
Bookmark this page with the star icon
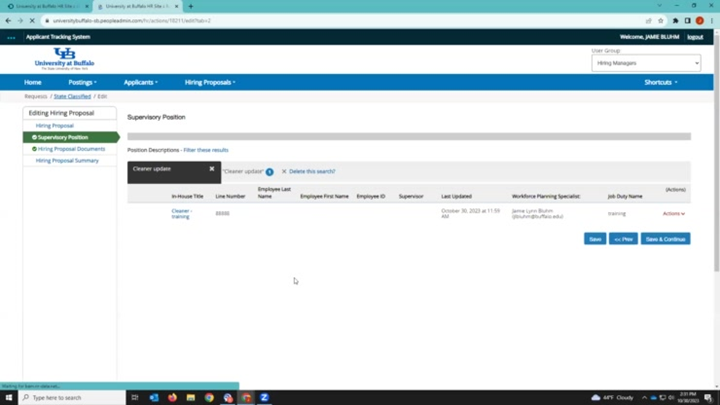pyautogui.click(x=661, y=20)
